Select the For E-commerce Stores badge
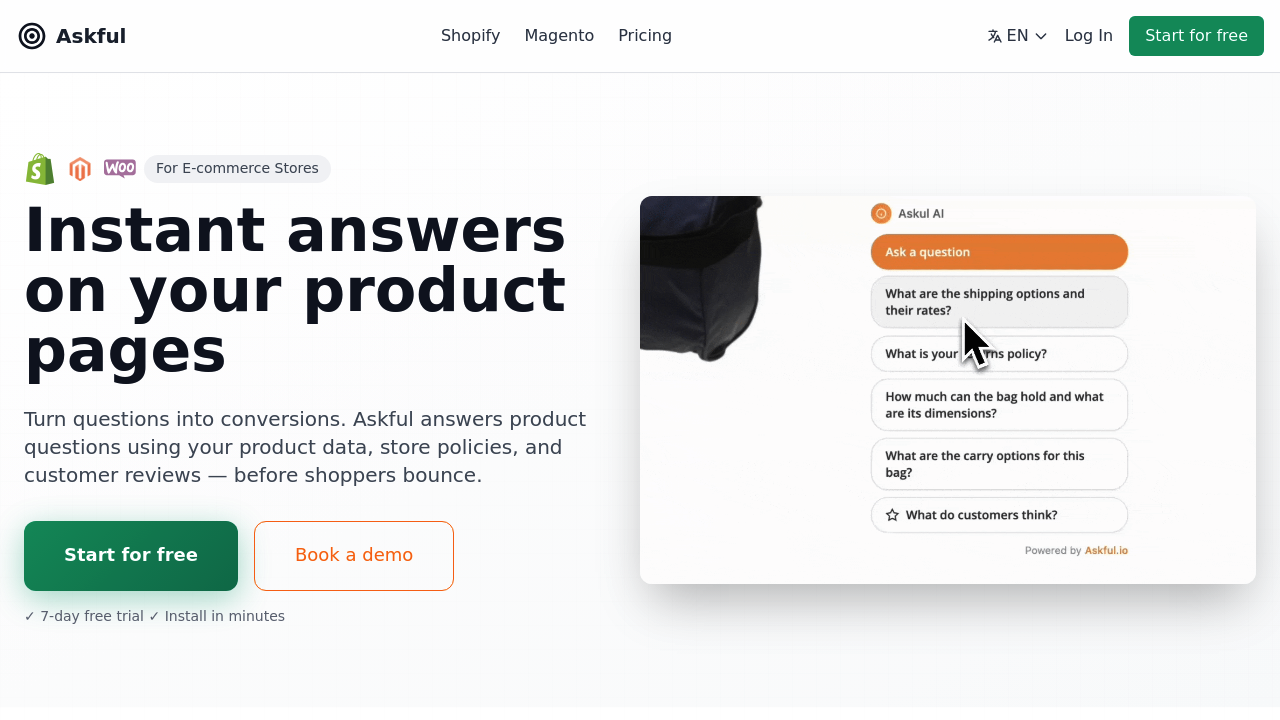This screenshot has height=720, width=1280. coord(237,169)
